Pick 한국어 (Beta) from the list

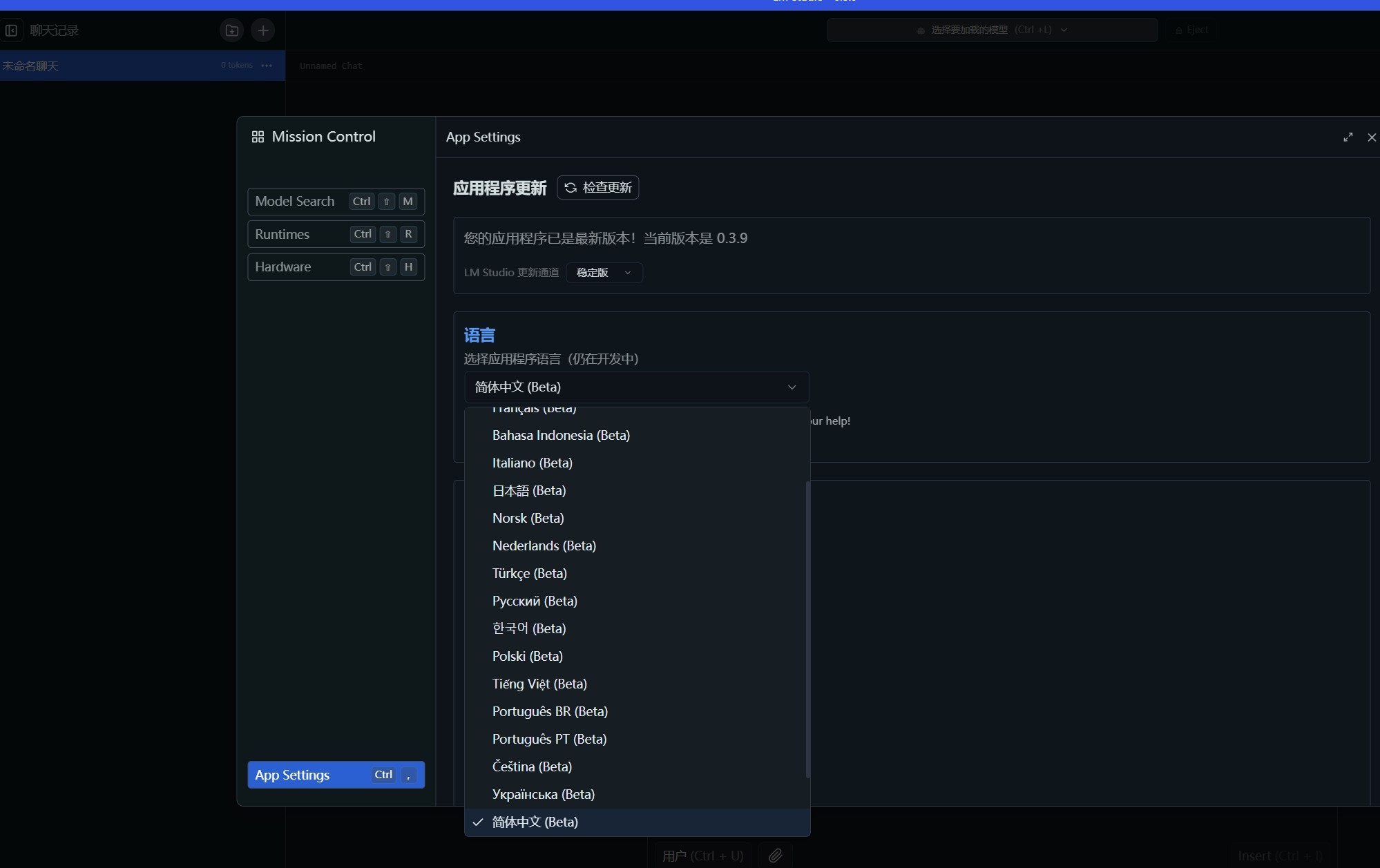[635, 628]
